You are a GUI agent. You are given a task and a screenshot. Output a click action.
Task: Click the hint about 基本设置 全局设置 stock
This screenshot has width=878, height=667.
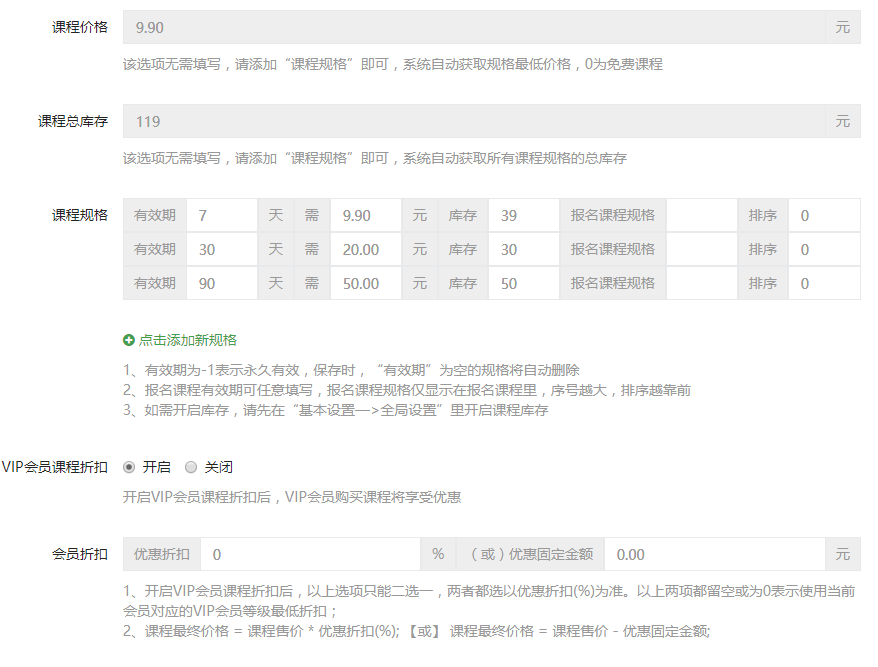pos(335,411)
